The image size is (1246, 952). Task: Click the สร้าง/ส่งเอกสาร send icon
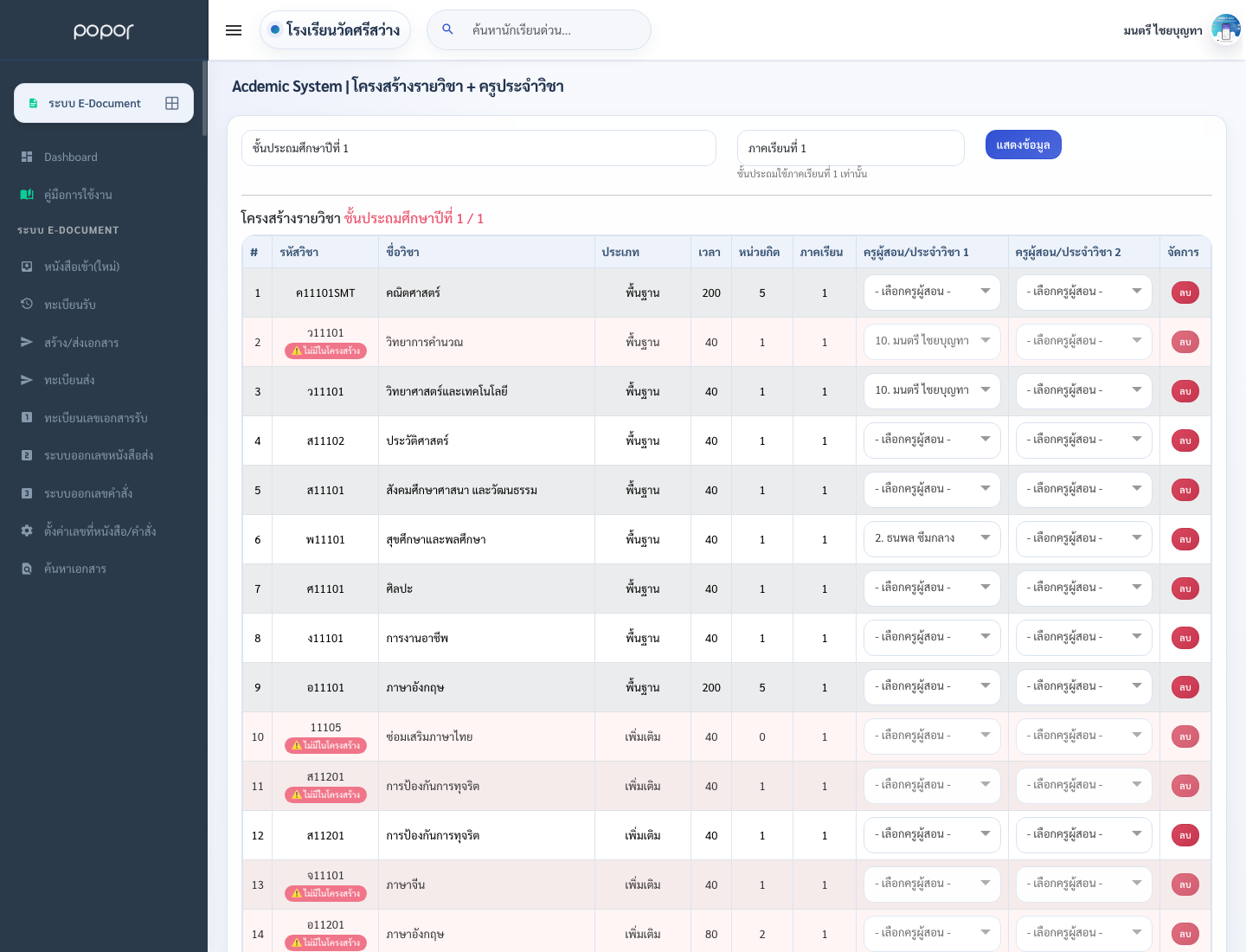tap(27, 342)
